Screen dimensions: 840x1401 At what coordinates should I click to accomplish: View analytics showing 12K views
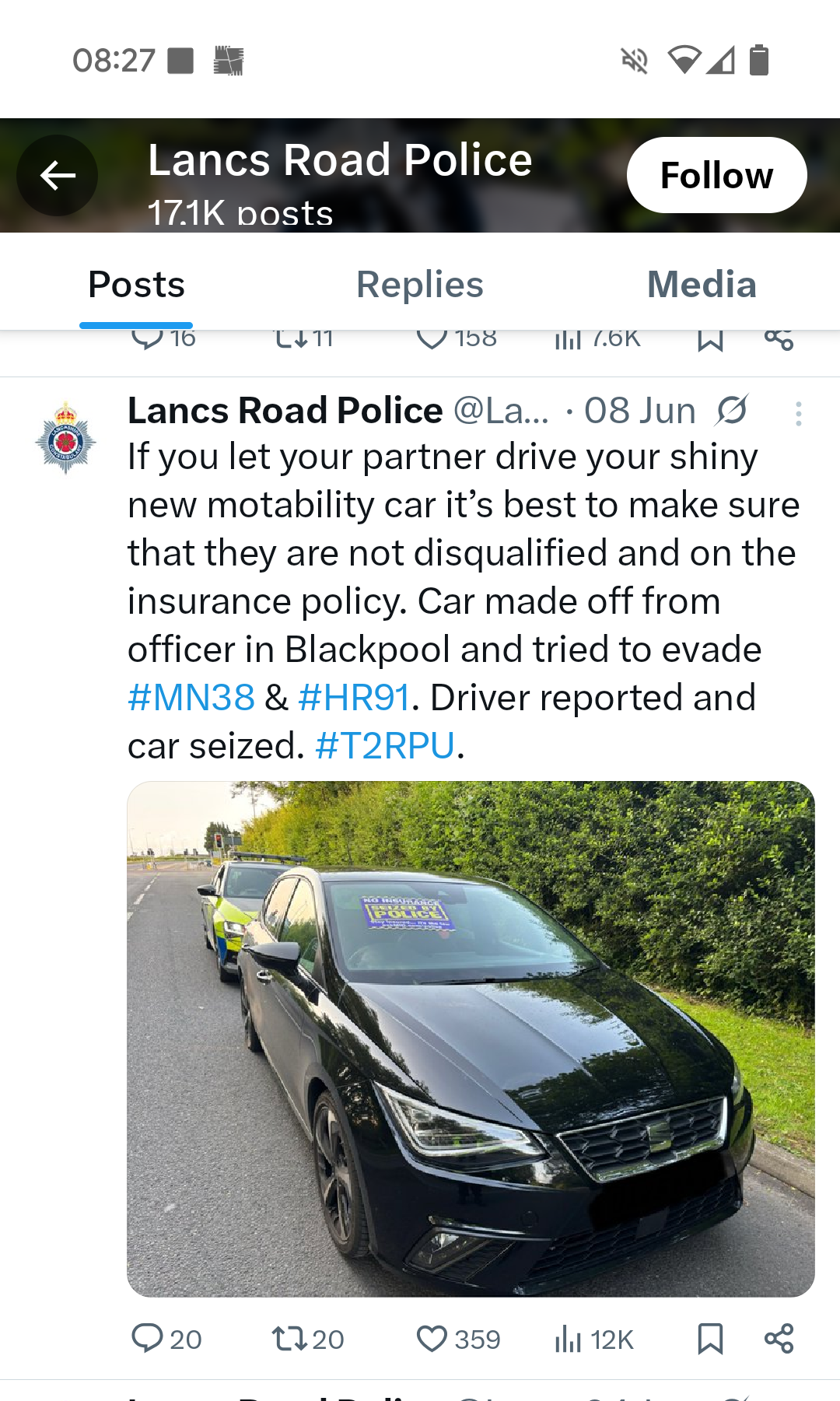pos(594,1339)
